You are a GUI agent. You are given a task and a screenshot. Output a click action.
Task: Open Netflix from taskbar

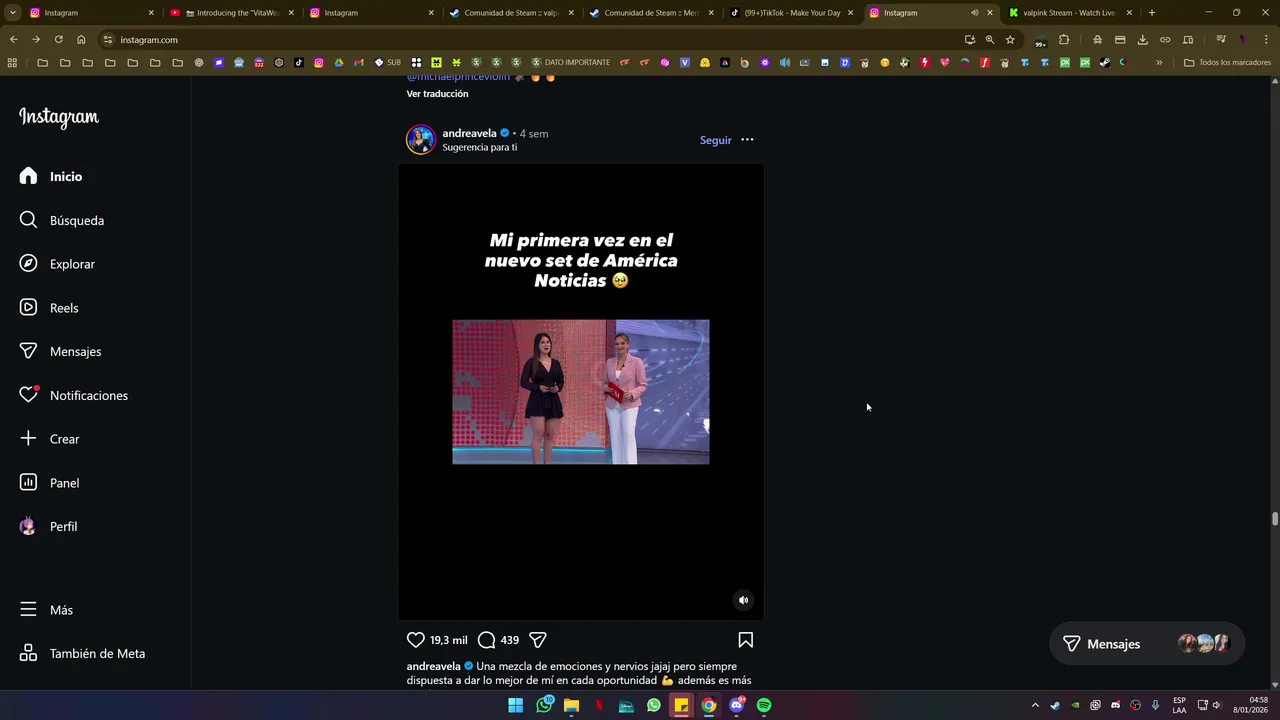click(x=599, y=705)
